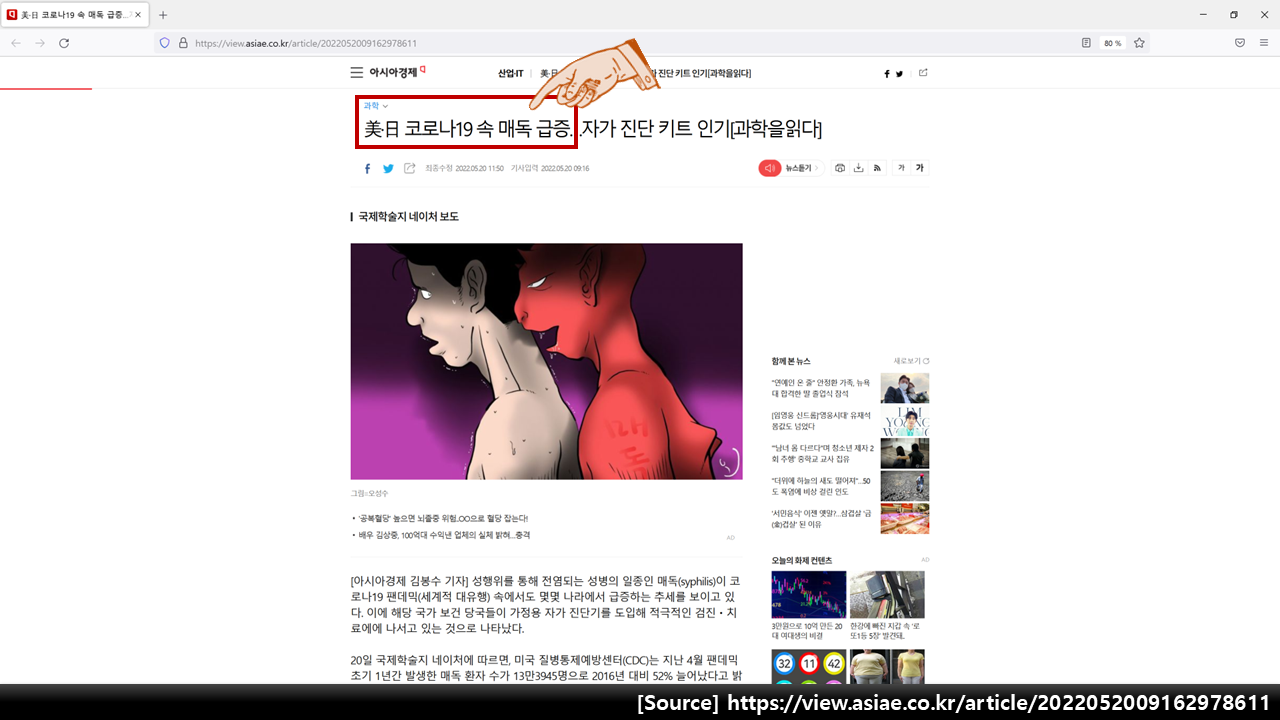Open the '공복혈당' ad link
Screen dimensions: 1280x720
coord(443,518)
